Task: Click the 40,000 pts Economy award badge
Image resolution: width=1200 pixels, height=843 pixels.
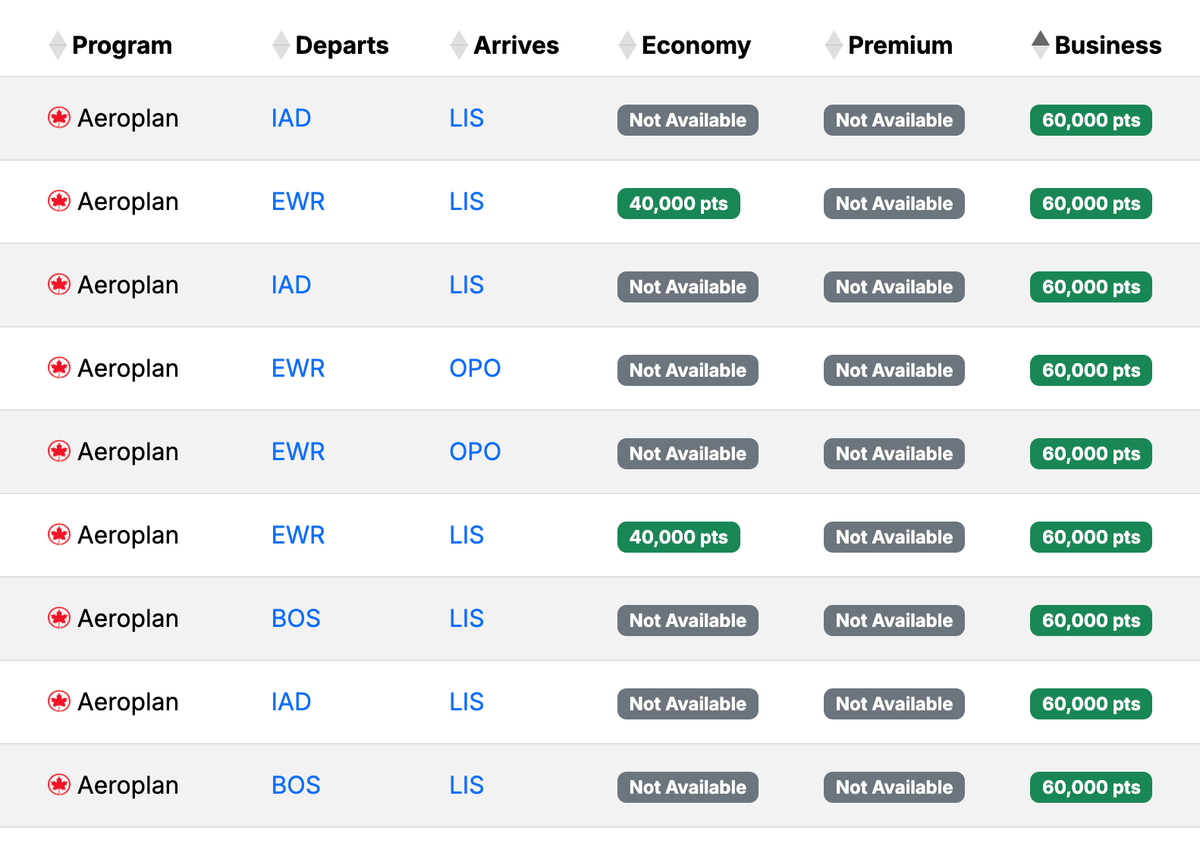Action: click(x=678, y=202)
